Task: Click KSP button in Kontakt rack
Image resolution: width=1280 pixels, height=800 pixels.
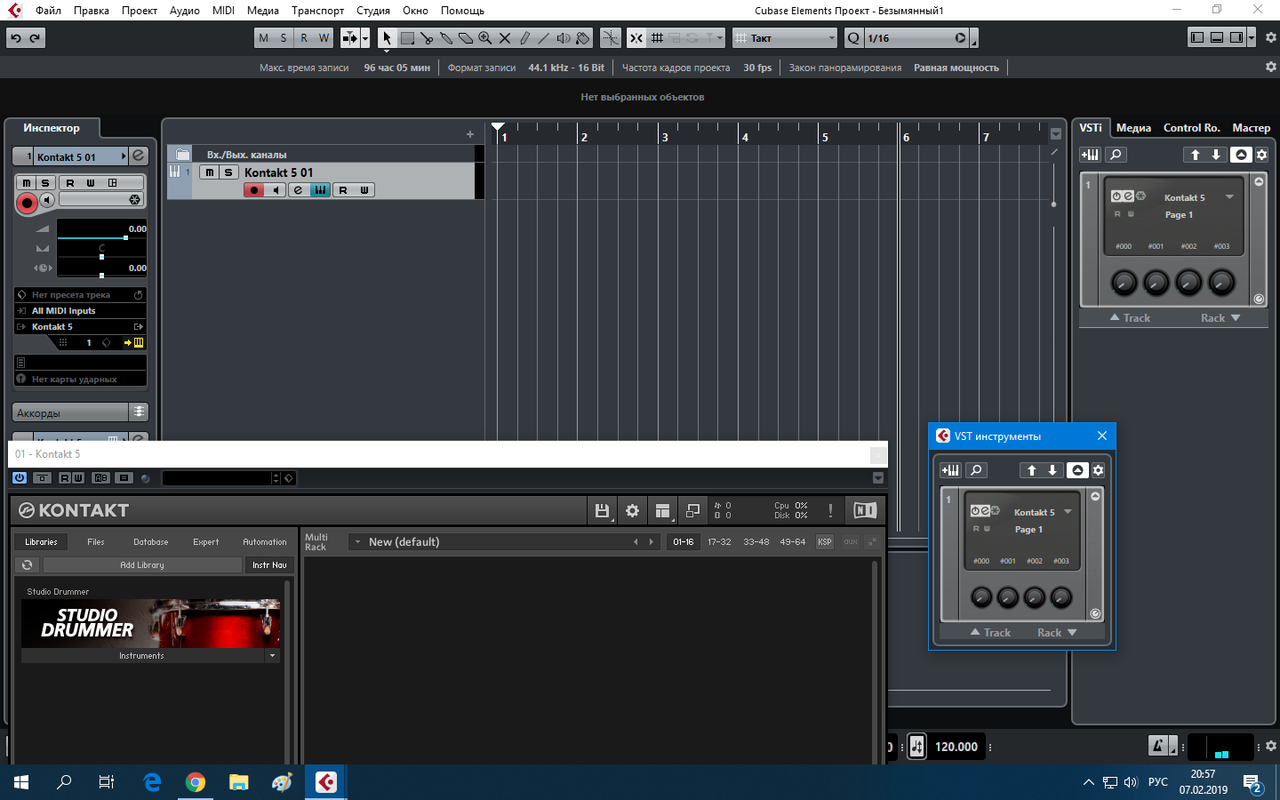Action: (x=825, y=542)
